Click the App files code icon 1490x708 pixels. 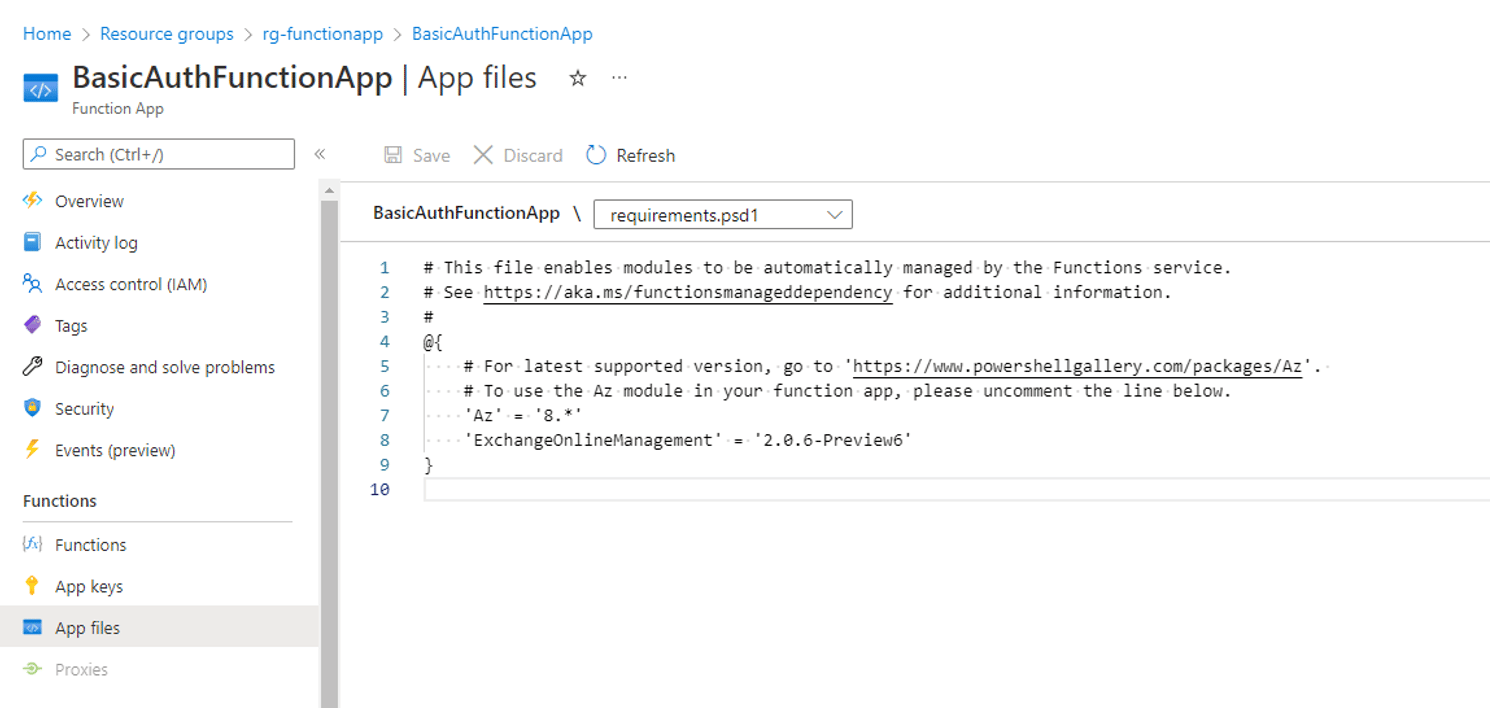pos(33,628)
